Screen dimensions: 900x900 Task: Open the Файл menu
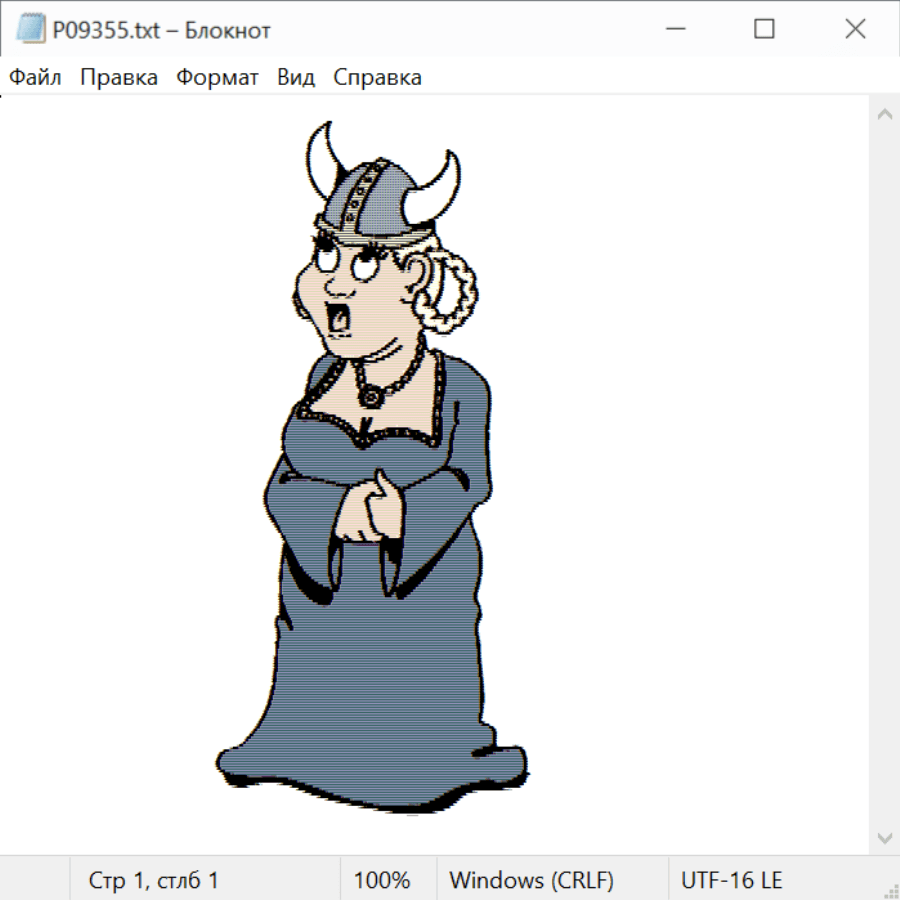click(x=36, y=78)
